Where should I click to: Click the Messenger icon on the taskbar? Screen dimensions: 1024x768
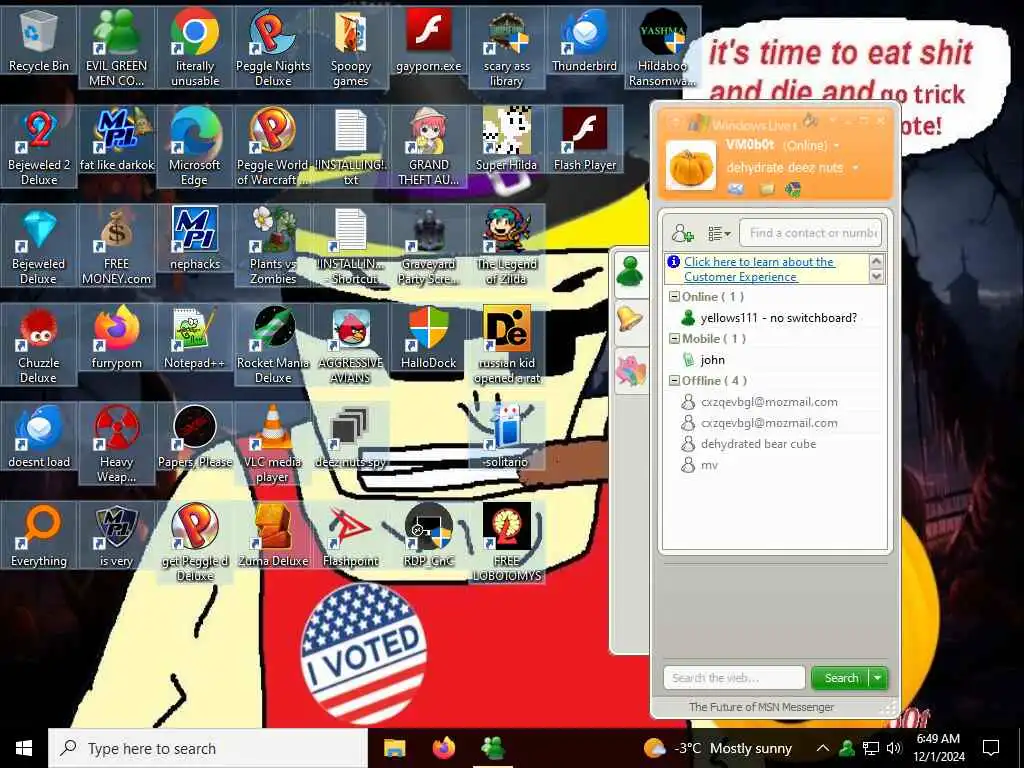point(493,748)
